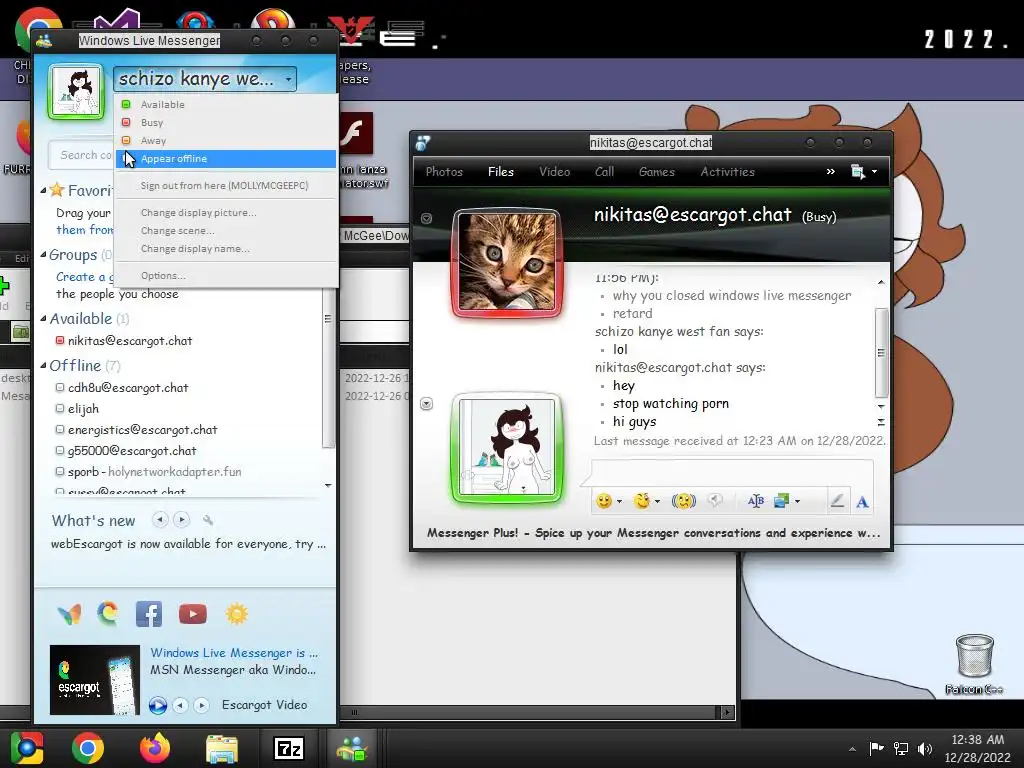Open the Photos tab in chat window
The image size is (1024, 768).
pos(444,172)
